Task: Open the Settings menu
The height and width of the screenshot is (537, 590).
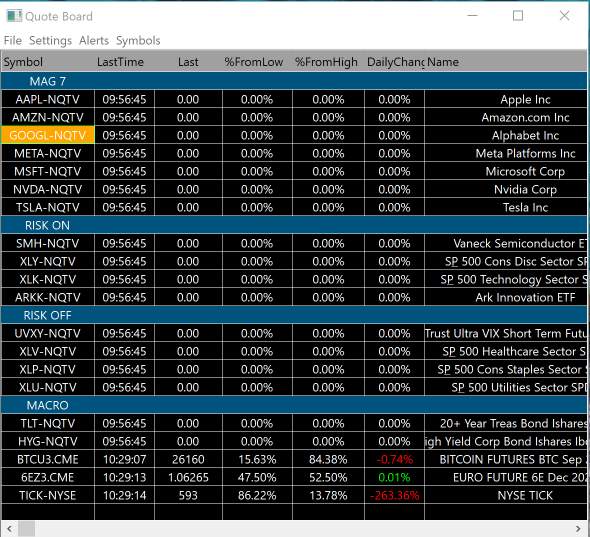Action: coord(50,41)
